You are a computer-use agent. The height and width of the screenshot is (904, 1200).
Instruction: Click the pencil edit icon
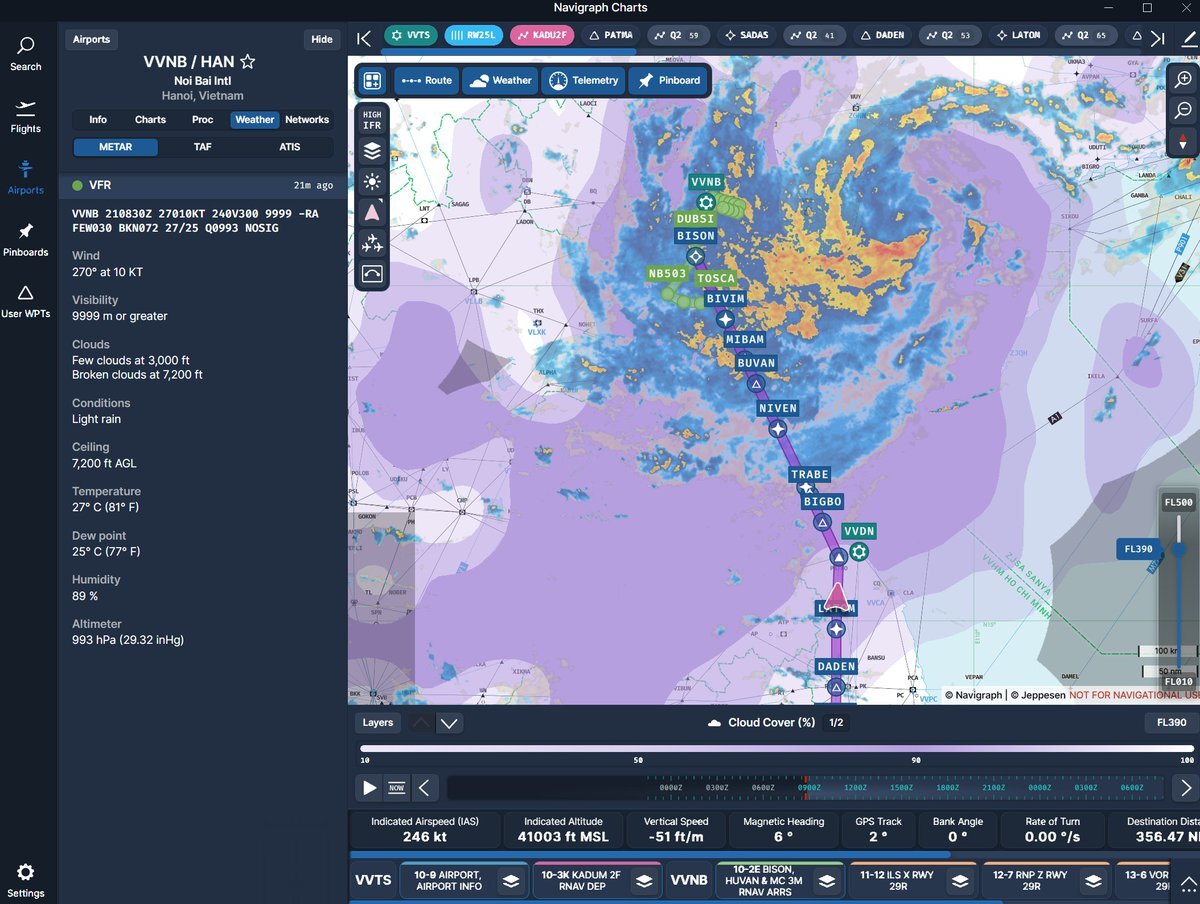click(1187, 38)
